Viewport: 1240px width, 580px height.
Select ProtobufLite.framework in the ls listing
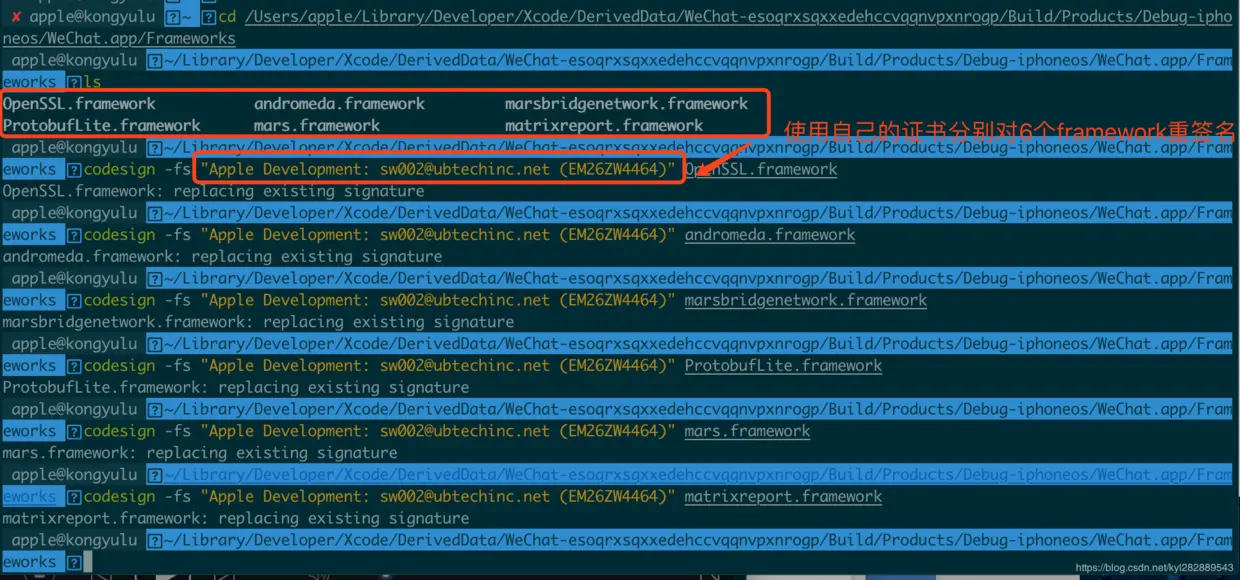tap(102, 126)
